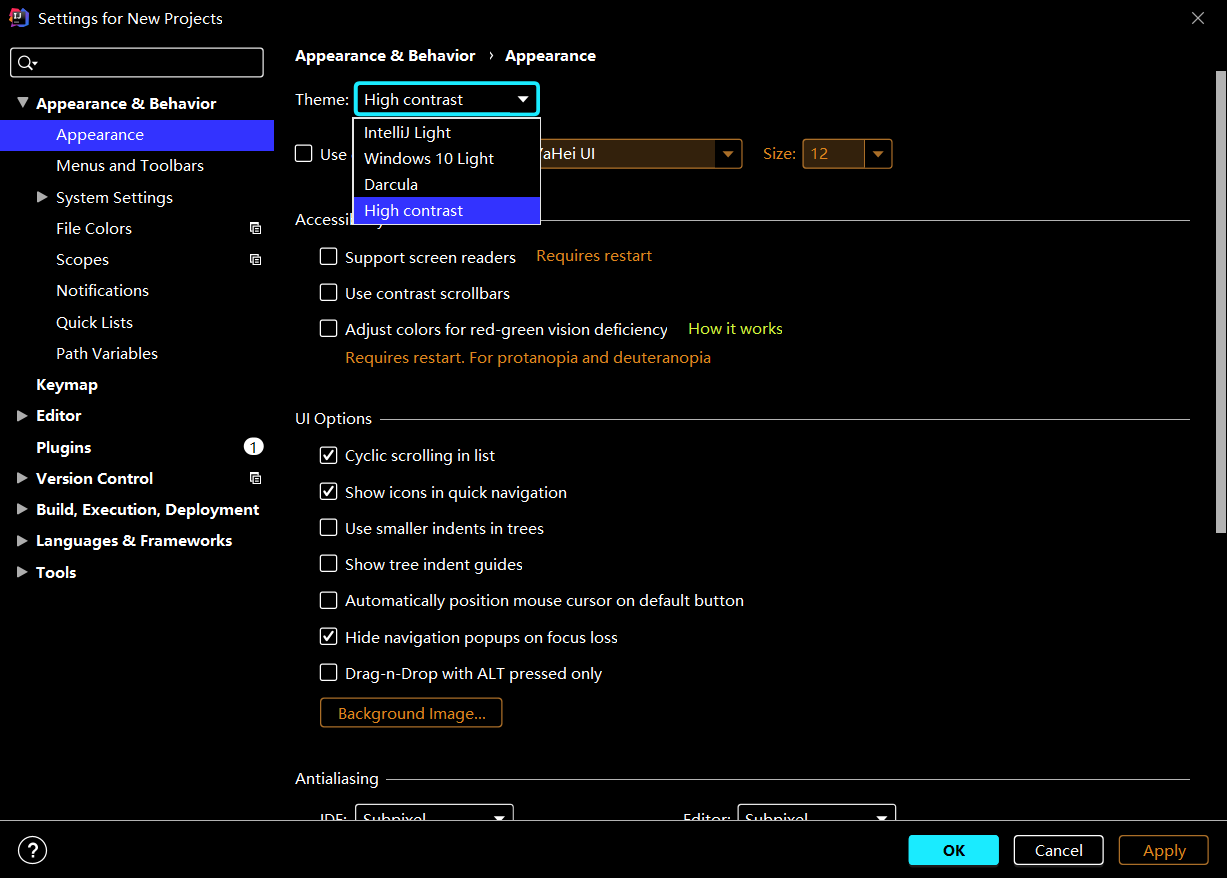Screen dimensions: 1227x878
Task: Toggle the Use custom font checkbox
Action: 303,154
